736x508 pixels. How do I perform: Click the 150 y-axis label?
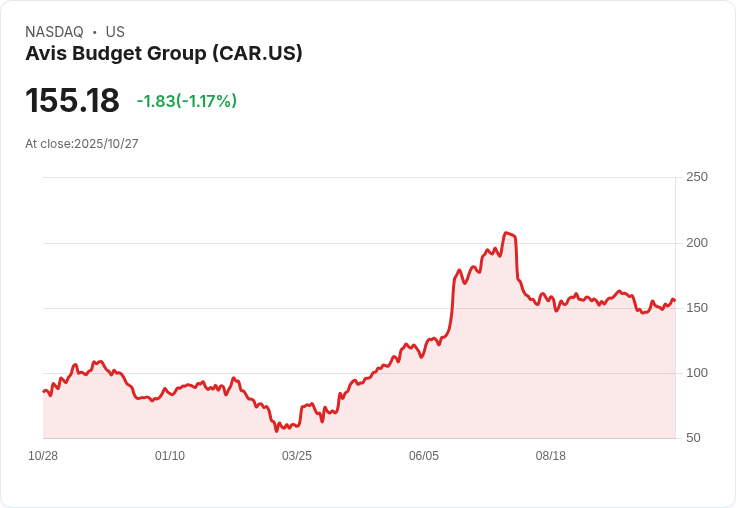[x=696, y=308]
